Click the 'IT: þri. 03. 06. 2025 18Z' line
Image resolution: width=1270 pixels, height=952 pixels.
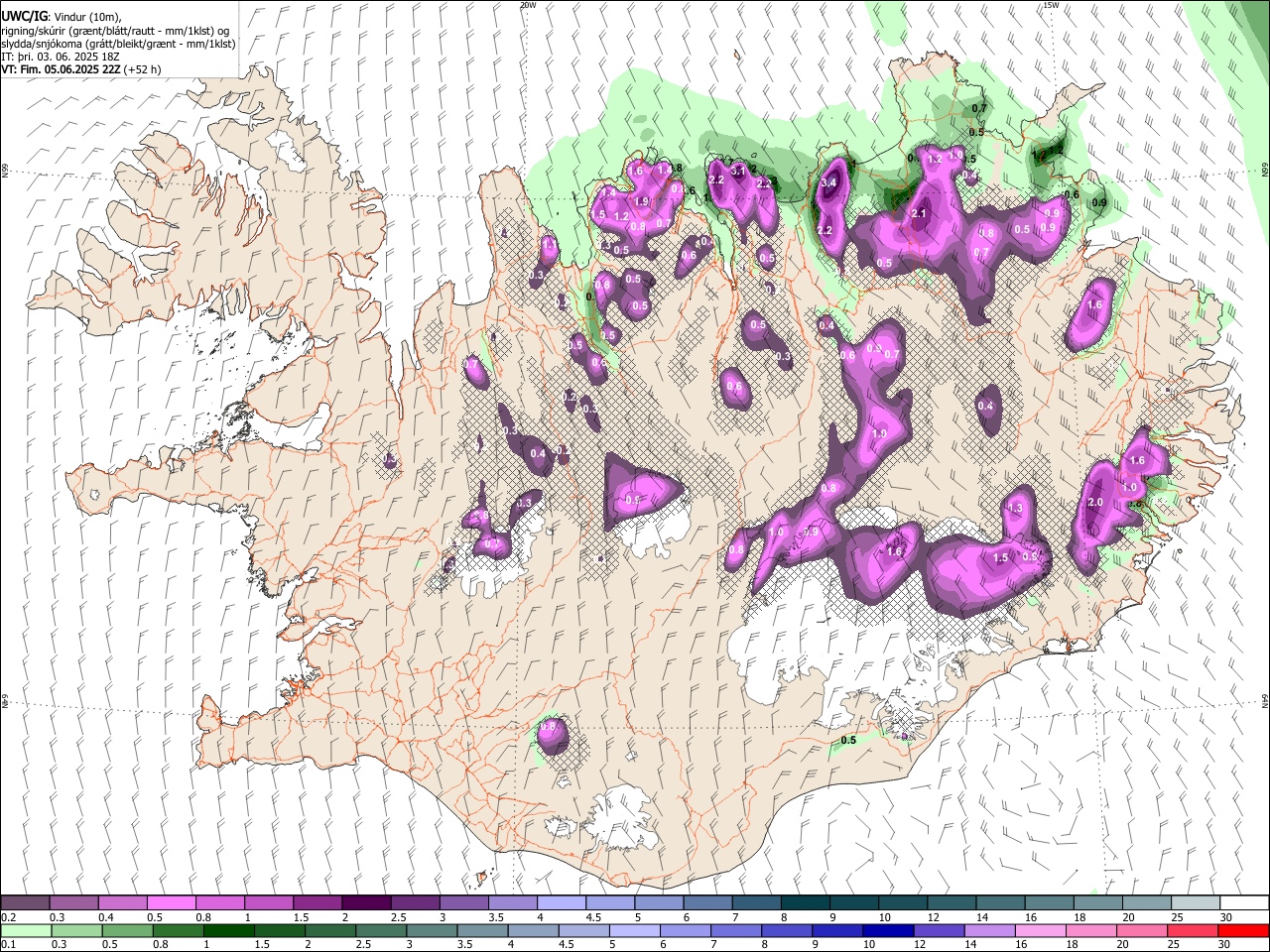coord(60,57)
